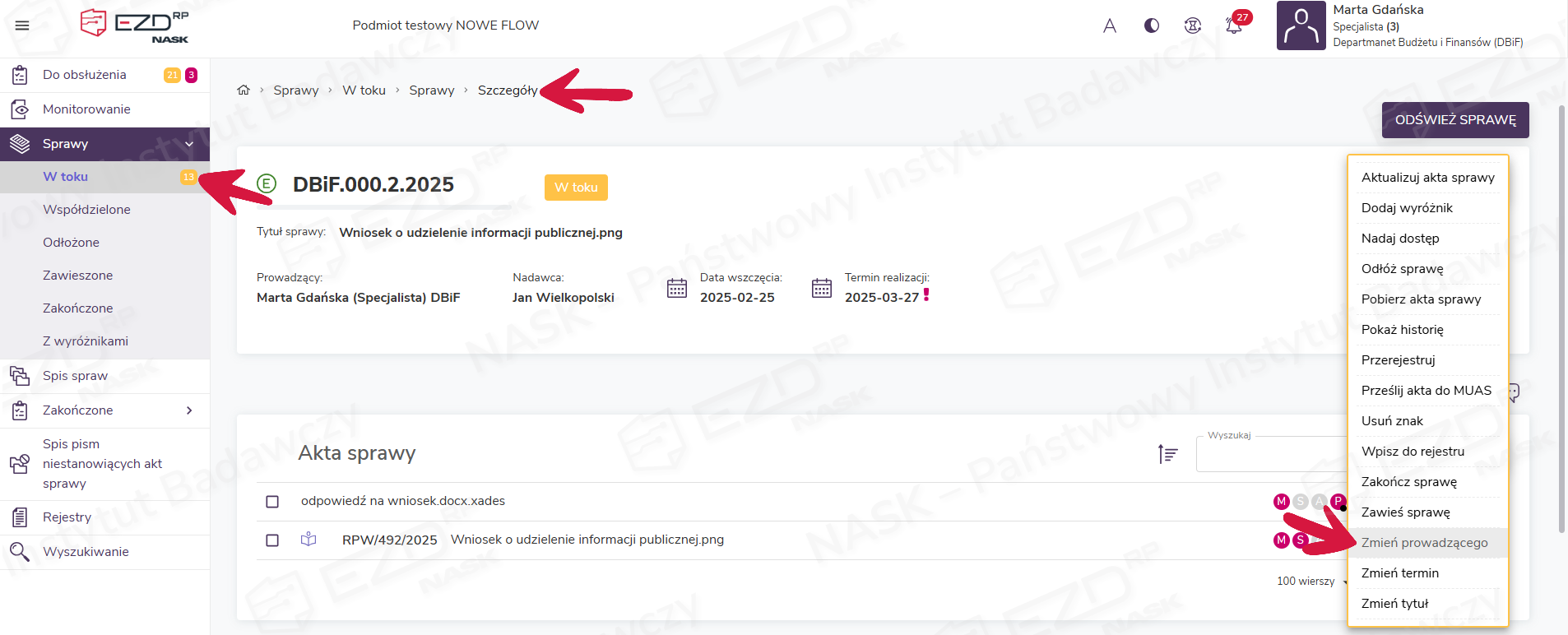Expand the Zakończone sidebar submenu
The image size is (1568, 635).
[x=189, y=410]
